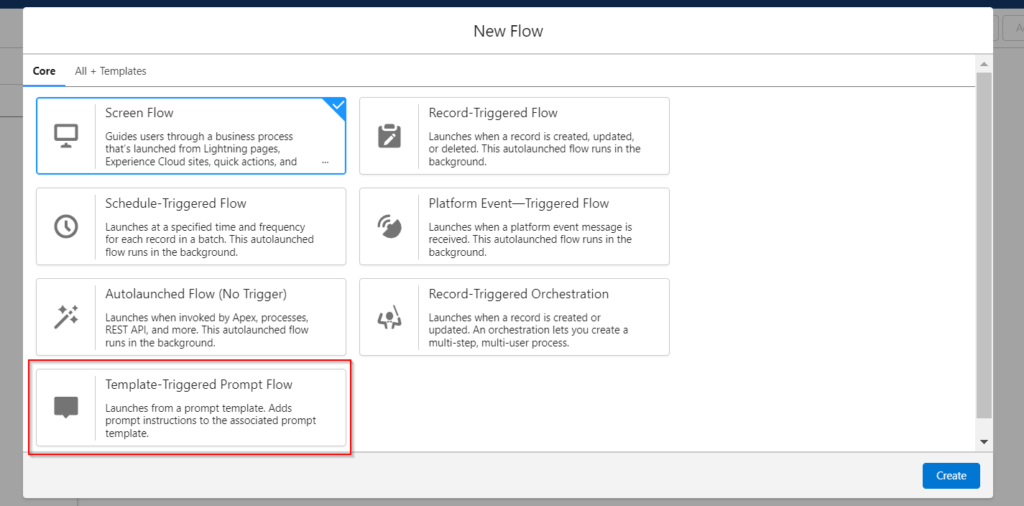This screenshot has width=1024, height=506.
Task: Click the Screen Flow monitor icon
Action: (66, 136)
